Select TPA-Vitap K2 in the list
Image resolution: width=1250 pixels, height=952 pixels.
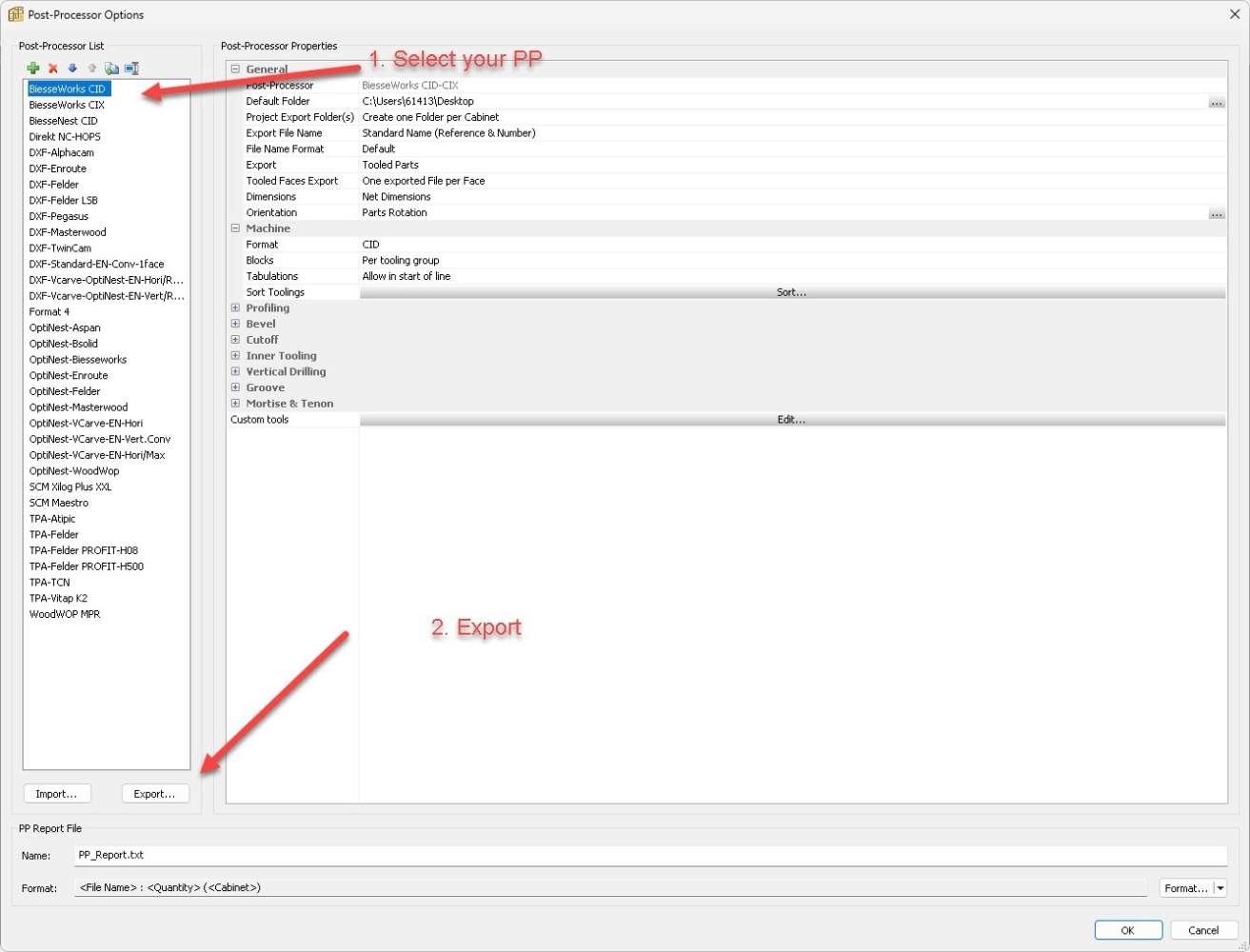[x=57, y=599]
